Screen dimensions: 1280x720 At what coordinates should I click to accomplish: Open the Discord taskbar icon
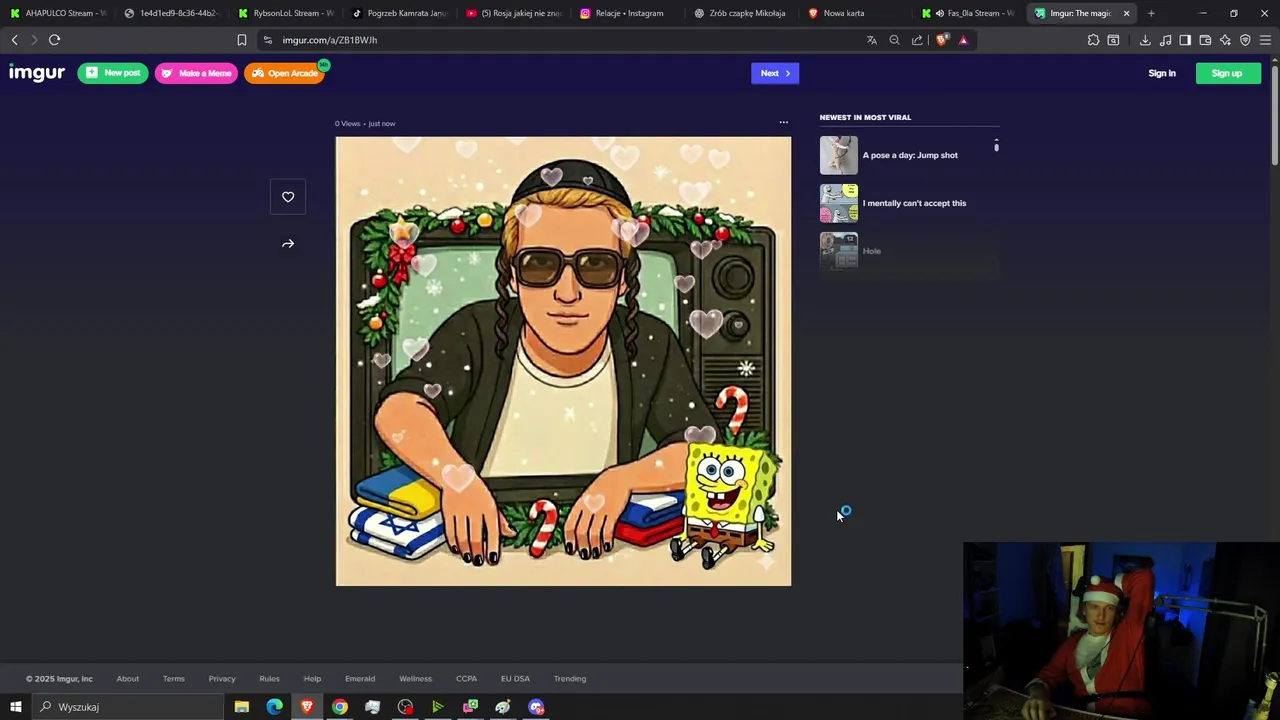click(x=536, y=707)
